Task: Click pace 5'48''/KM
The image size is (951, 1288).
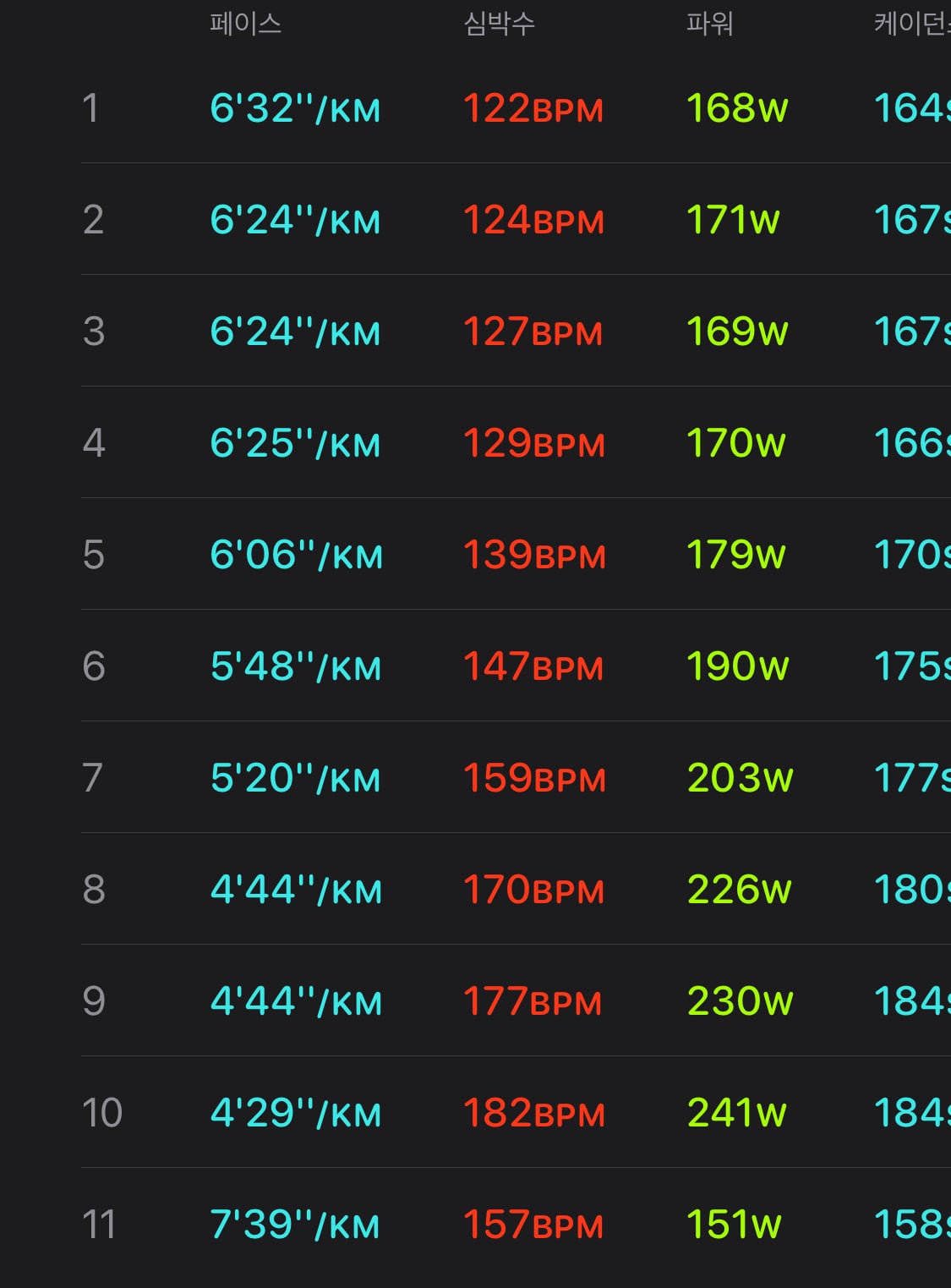Action: pos(296,666)
